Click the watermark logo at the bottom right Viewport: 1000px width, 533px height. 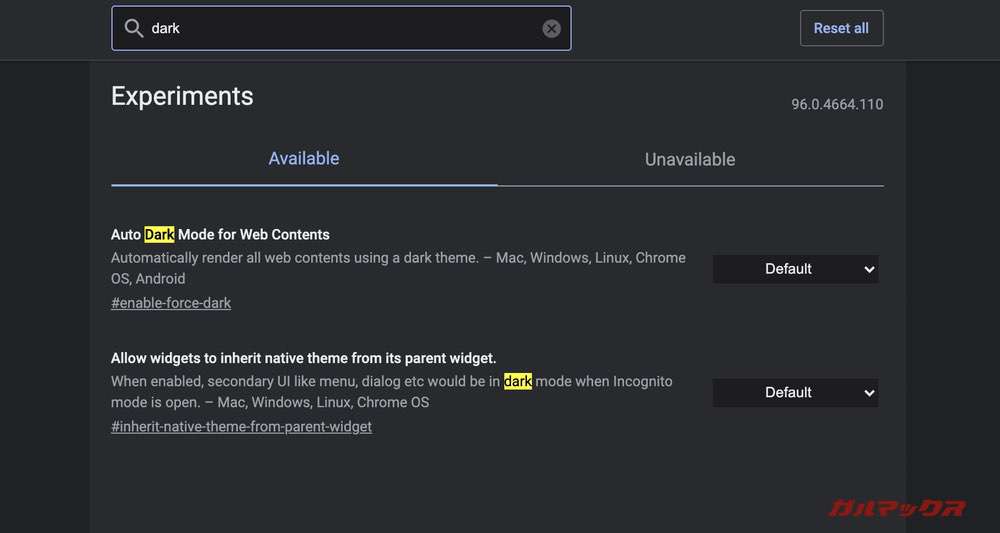[897, 508]
